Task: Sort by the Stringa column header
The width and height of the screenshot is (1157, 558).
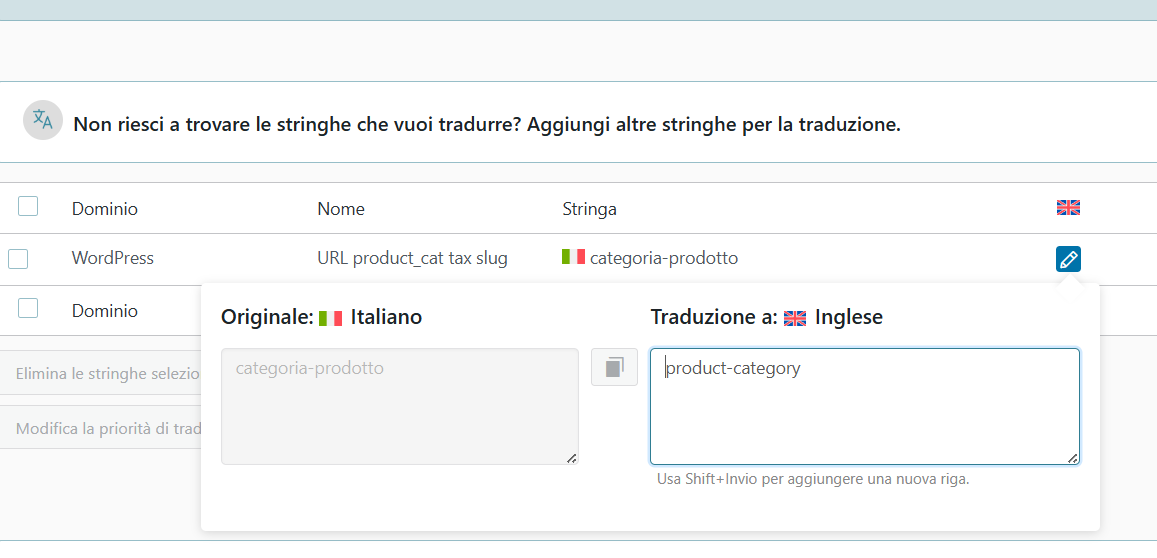Action: click(x=590, y=209)
